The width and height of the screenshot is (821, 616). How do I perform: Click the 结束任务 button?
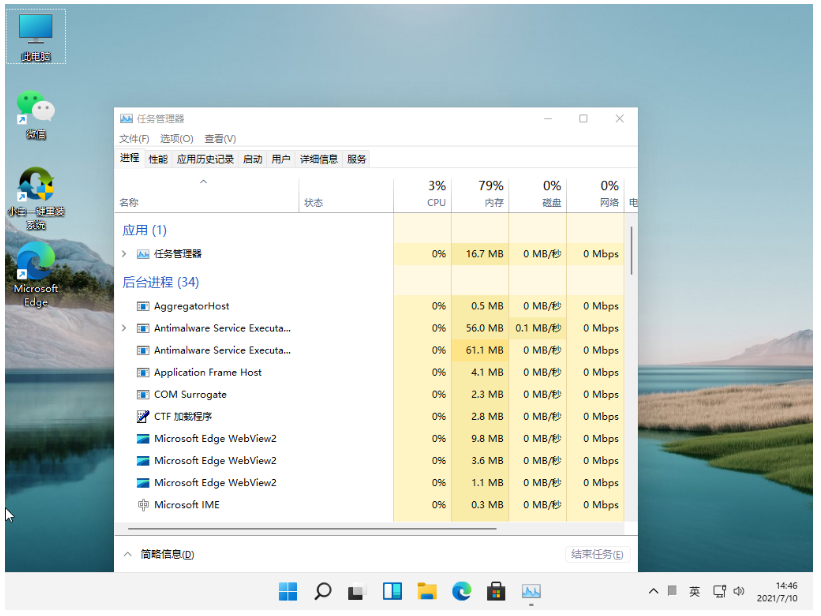[x=597, y=554]
